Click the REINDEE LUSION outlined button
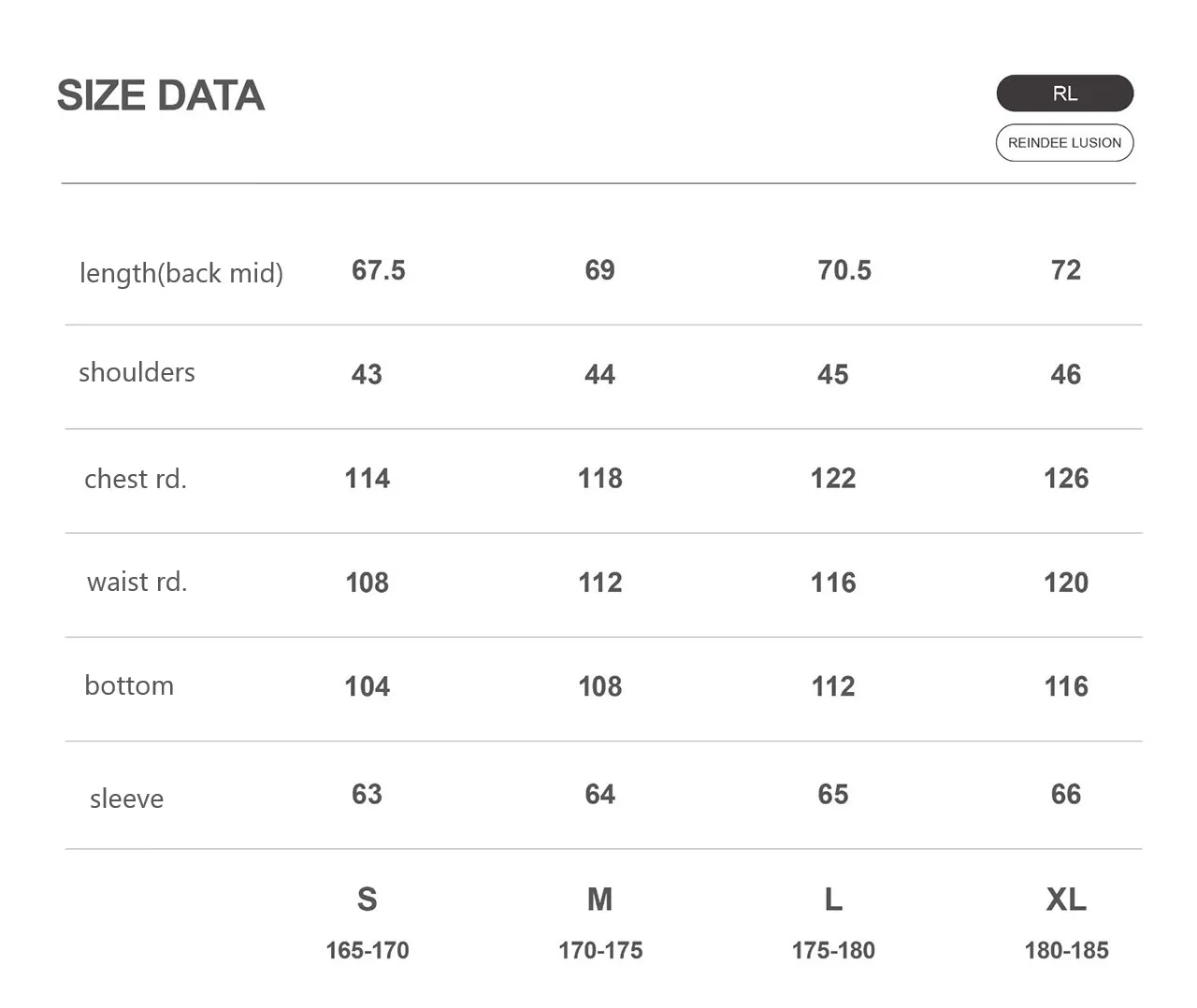 coord(1064,143)
